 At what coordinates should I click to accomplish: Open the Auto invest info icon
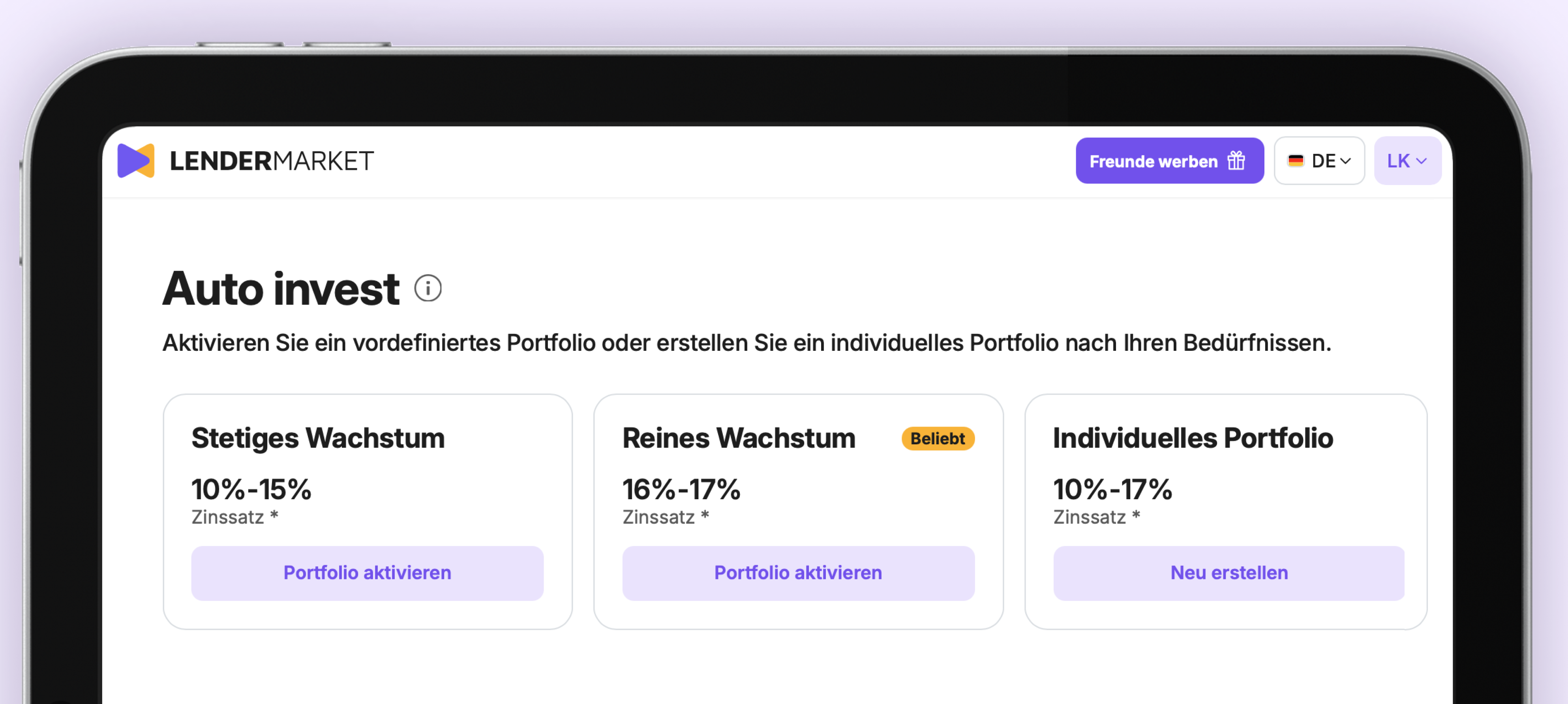pyautogui.click(x=428, y=288)
